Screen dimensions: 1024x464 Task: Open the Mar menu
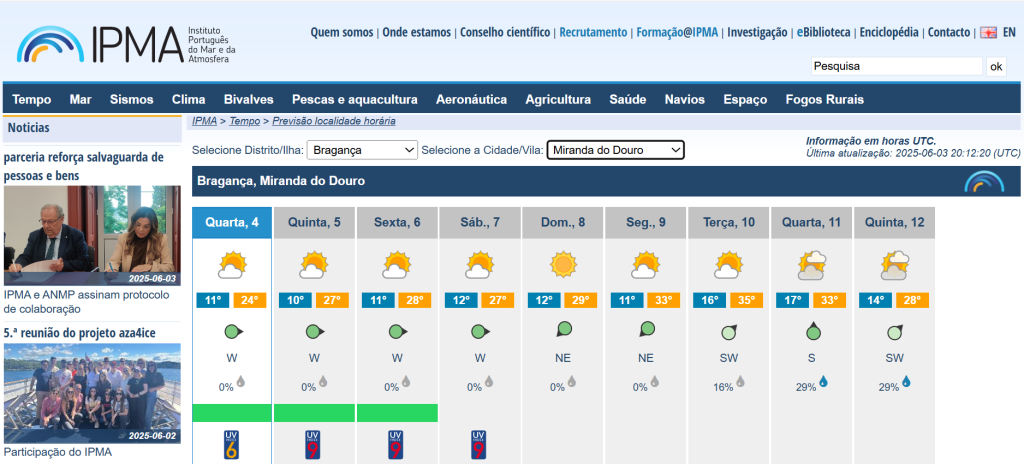click(80, 99)
